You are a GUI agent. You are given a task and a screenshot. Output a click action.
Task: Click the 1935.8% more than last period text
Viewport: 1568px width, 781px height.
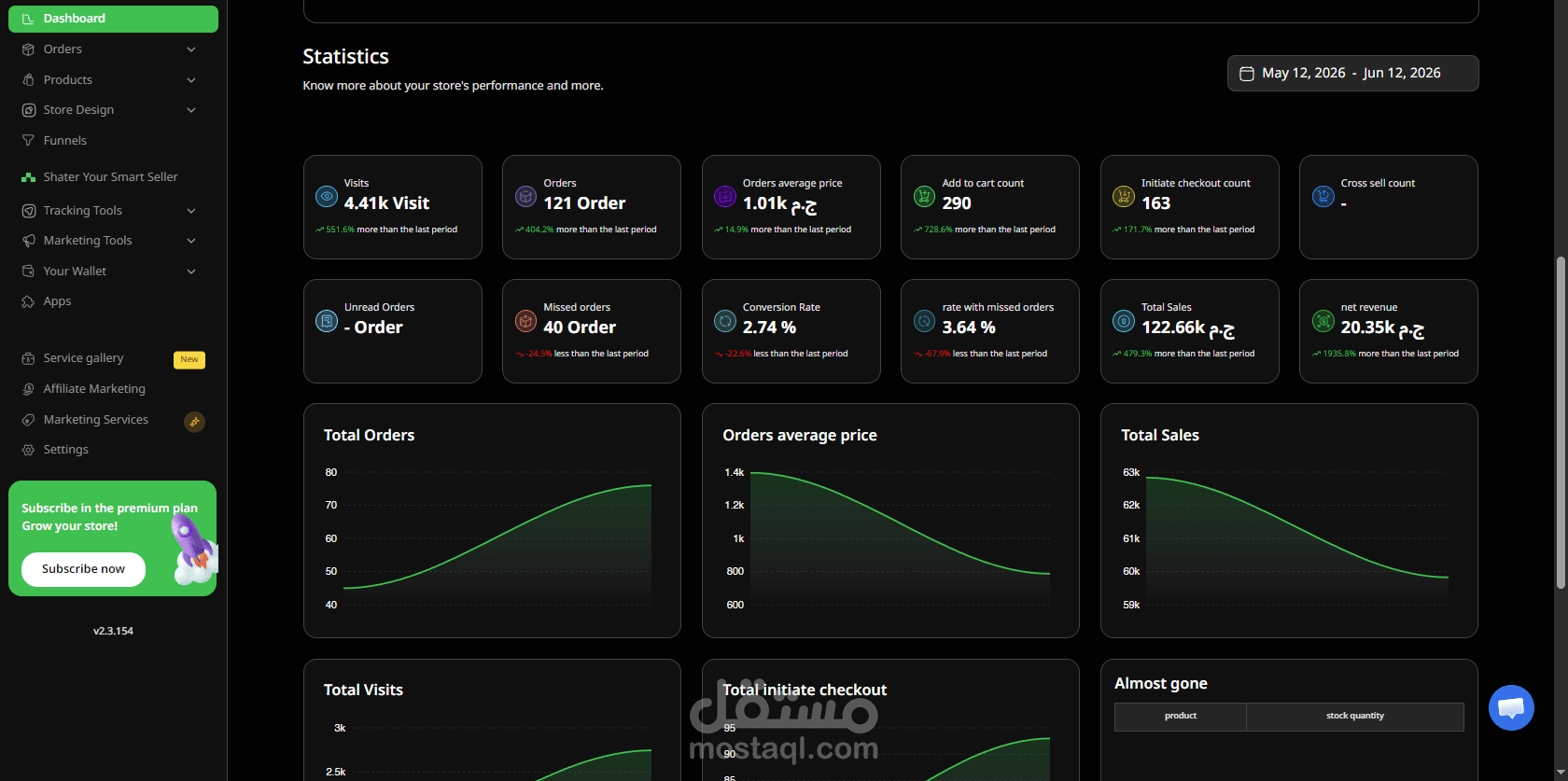coord(1386,354)
